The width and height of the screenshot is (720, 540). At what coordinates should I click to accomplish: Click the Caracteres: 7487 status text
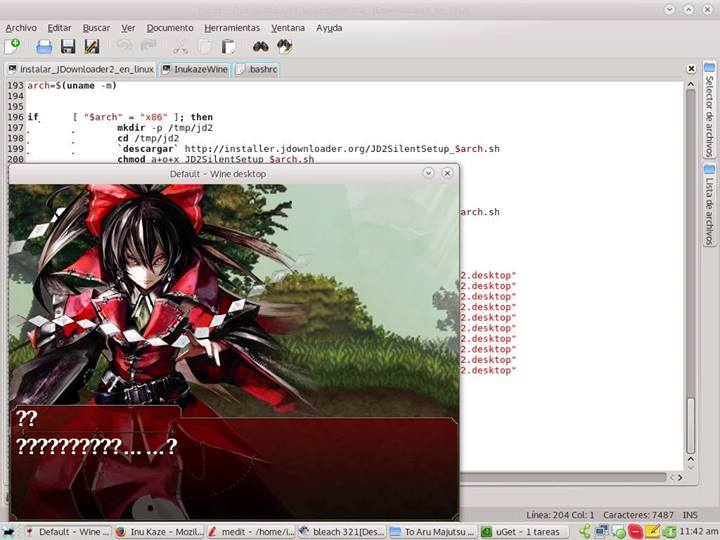click(x=638, y=515)
